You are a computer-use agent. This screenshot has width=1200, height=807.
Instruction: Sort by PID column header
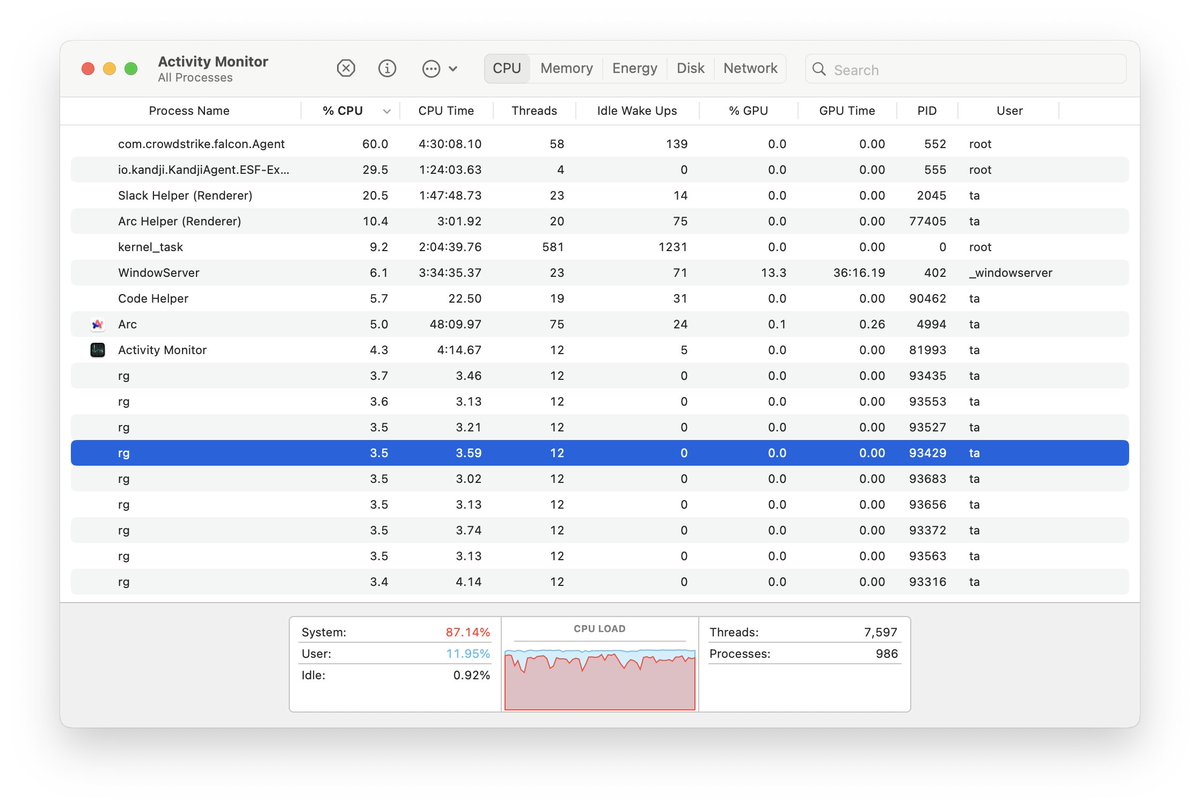coord(927,111)
